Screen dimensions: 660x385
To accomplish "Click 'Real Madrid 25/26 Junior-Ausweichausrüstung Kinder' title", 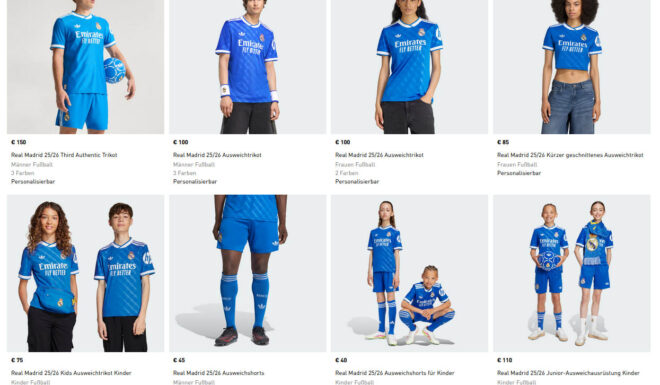I will 568,373.
